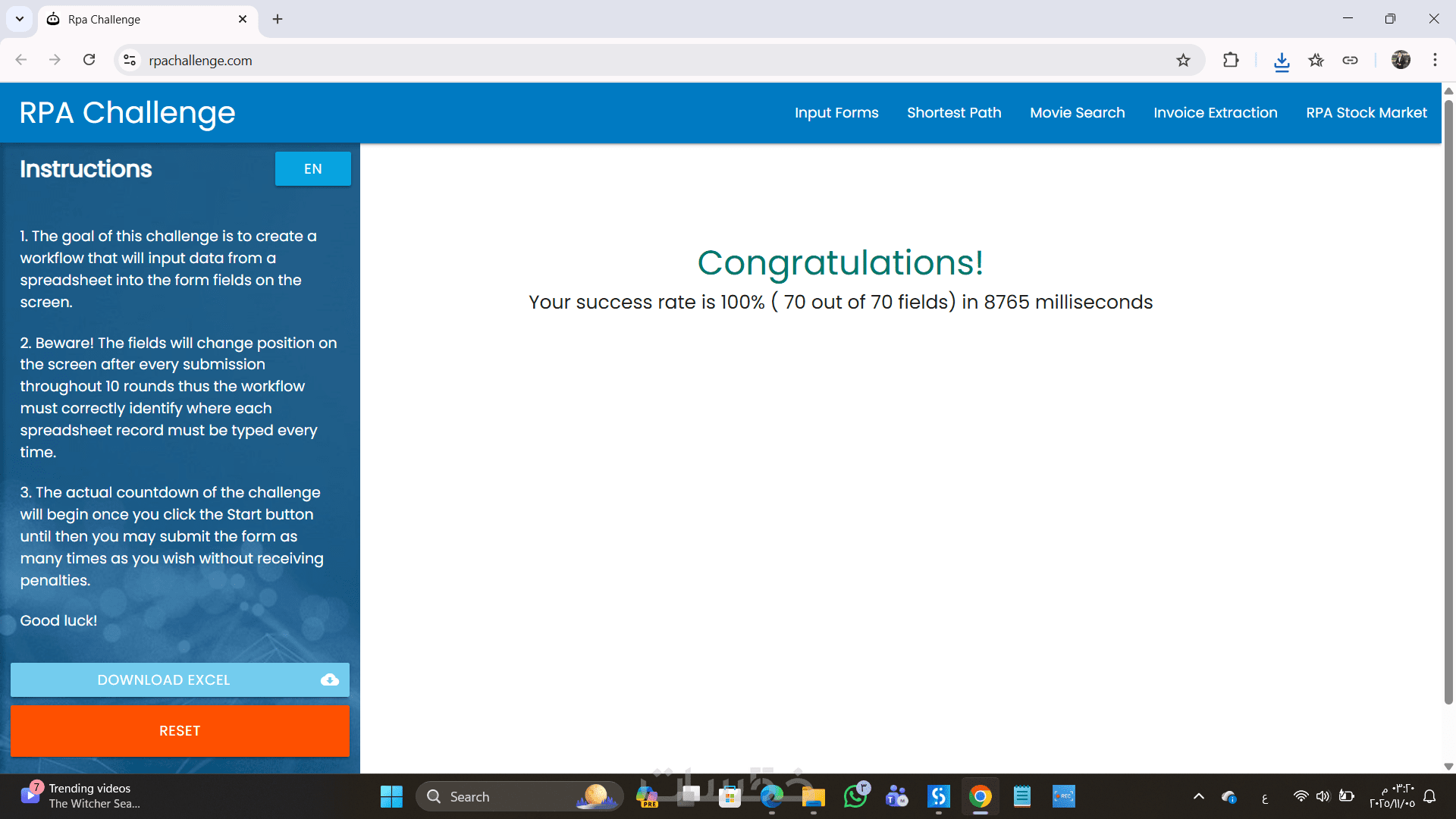Open the Invoice Extraction page

pyautogui.click(x=1215, y=113)
